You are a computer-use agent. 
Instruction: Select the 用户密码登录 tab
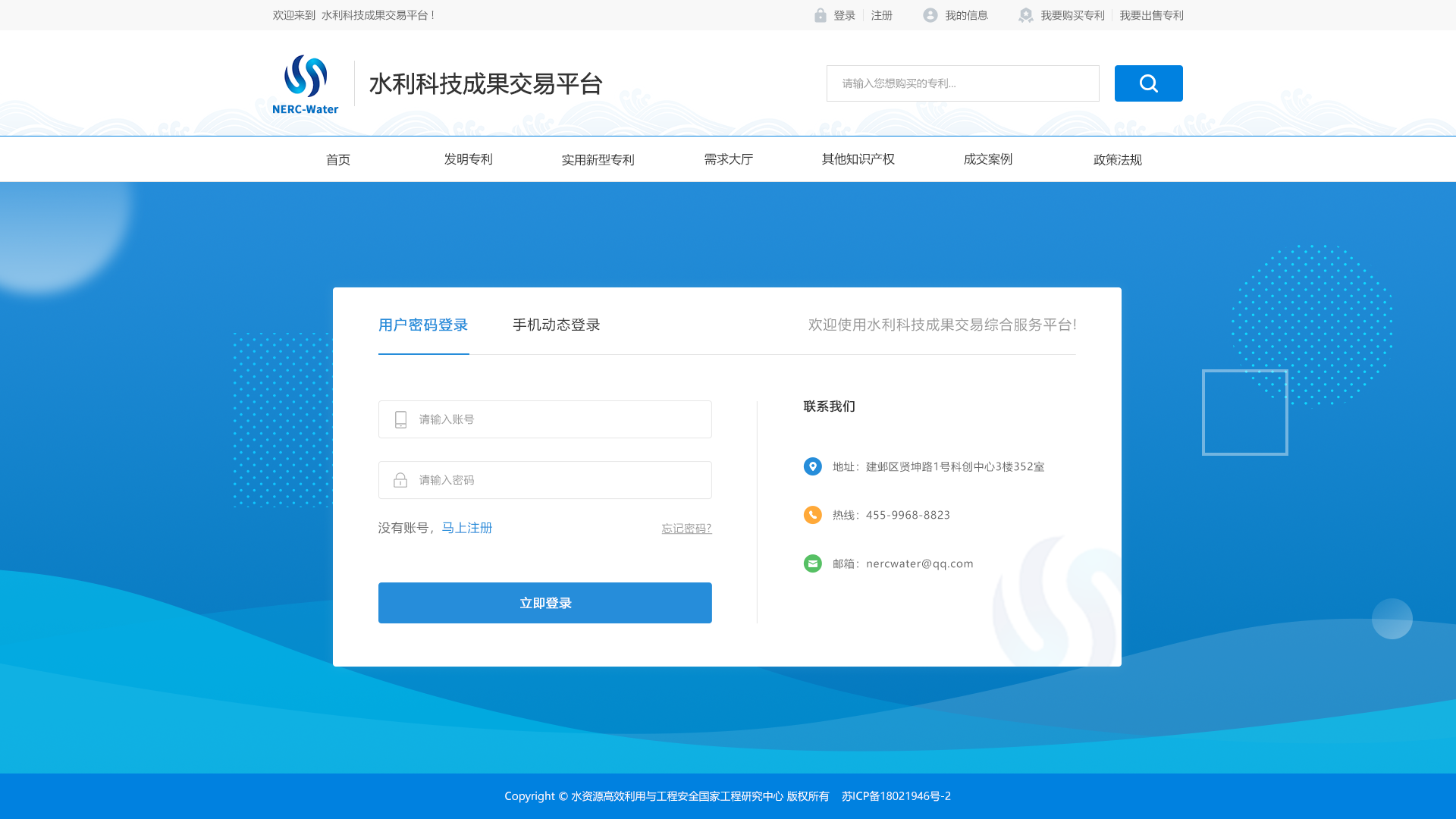click(x=423, y=325)
